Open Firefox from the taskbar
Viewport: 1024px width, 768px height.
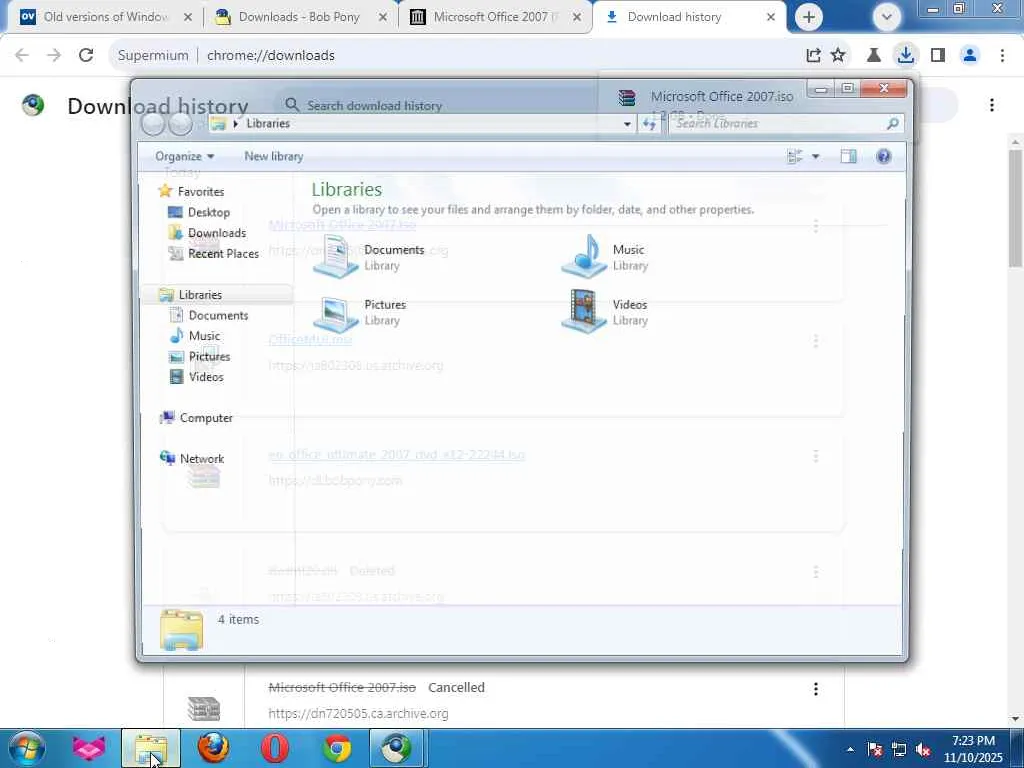[x=213, y=748]
